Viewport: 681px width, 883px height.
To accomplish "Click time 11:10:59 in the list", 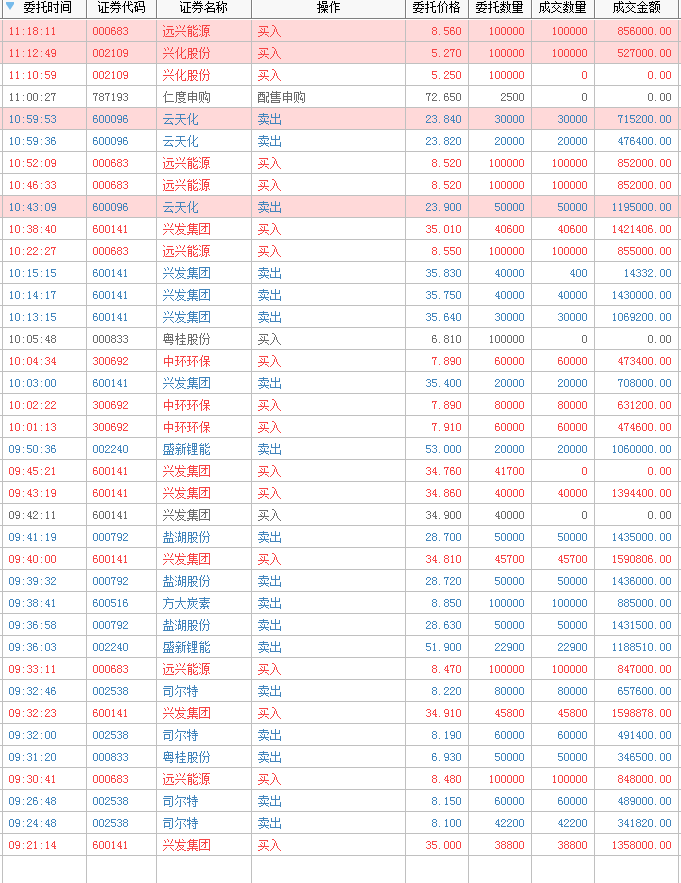I will (x=32, y=75).
